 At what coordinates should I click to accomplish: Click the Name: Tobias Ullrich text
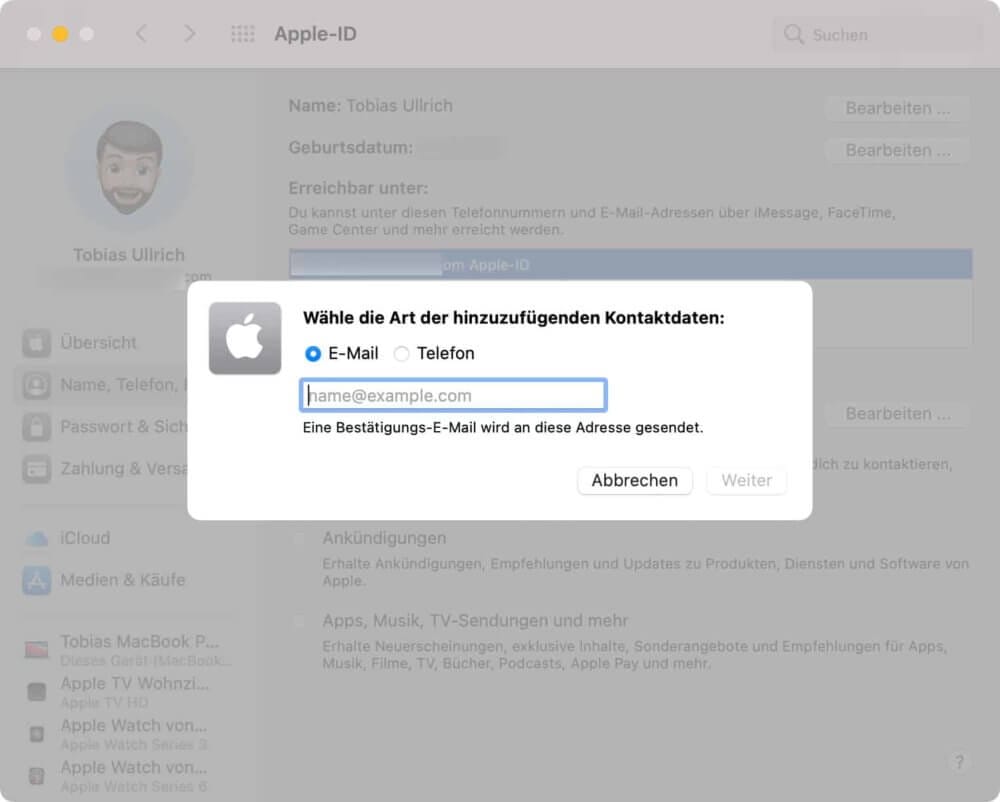tap(371, 106)
